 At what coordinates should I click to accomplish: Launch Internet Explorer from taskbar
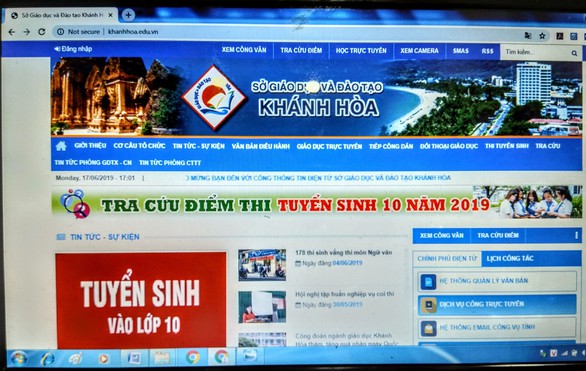(x=47, y=359)
